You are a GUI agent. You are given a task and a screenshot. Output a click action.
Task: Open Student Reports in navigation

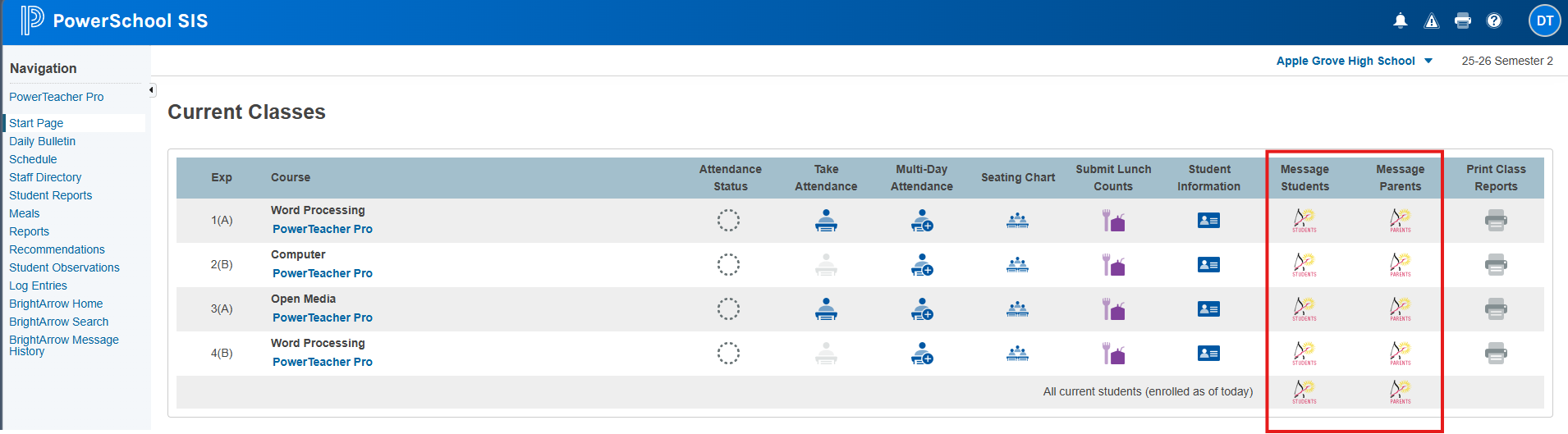(x=50, y=195)
